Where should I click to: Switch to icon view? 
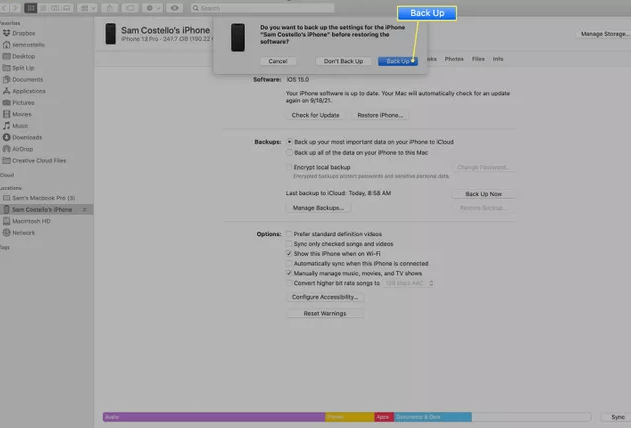pyautogui.click(x=31, y=8)
